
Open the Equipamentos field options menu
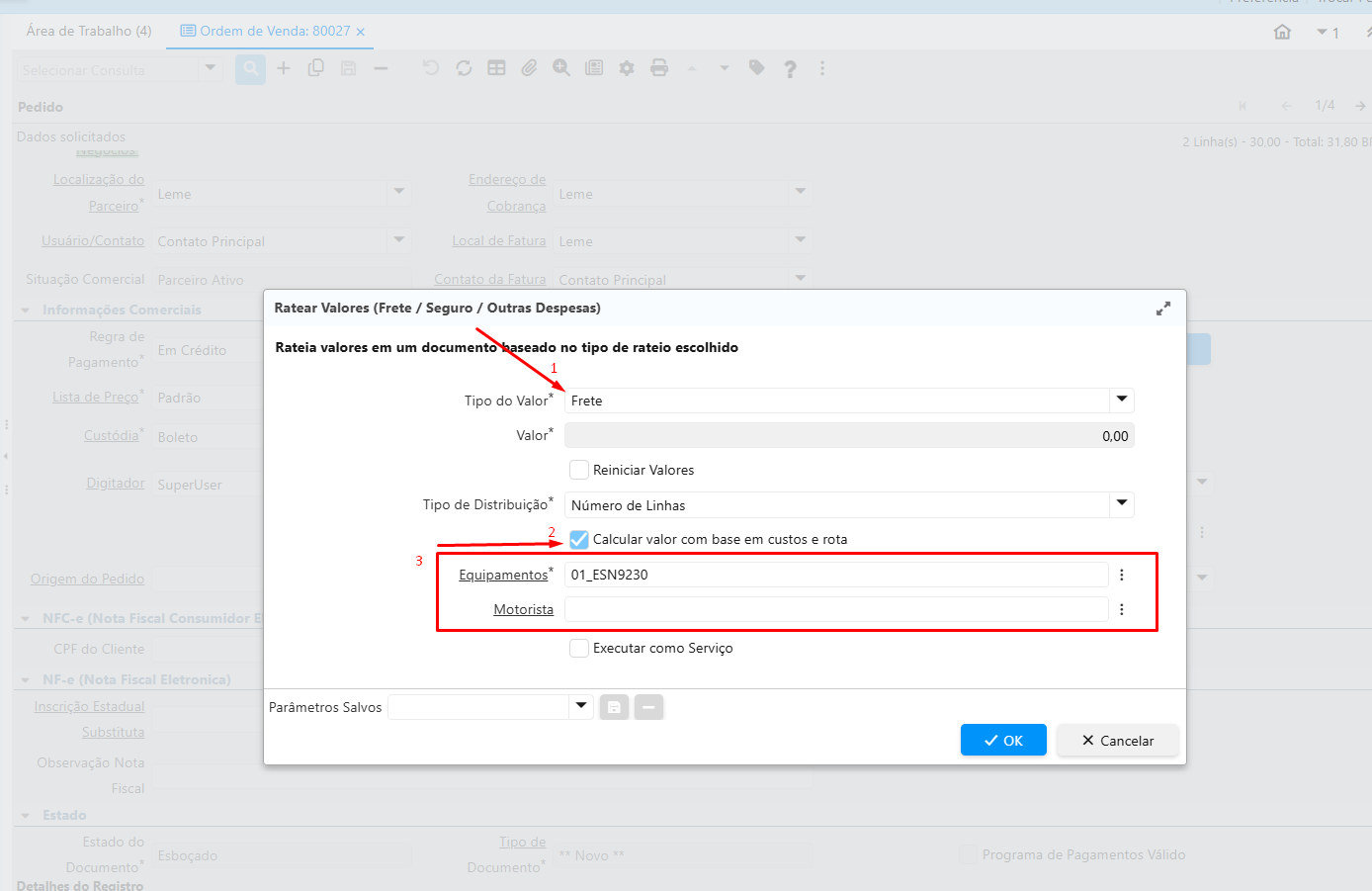pyautogui.click(x=1122, y=576)
